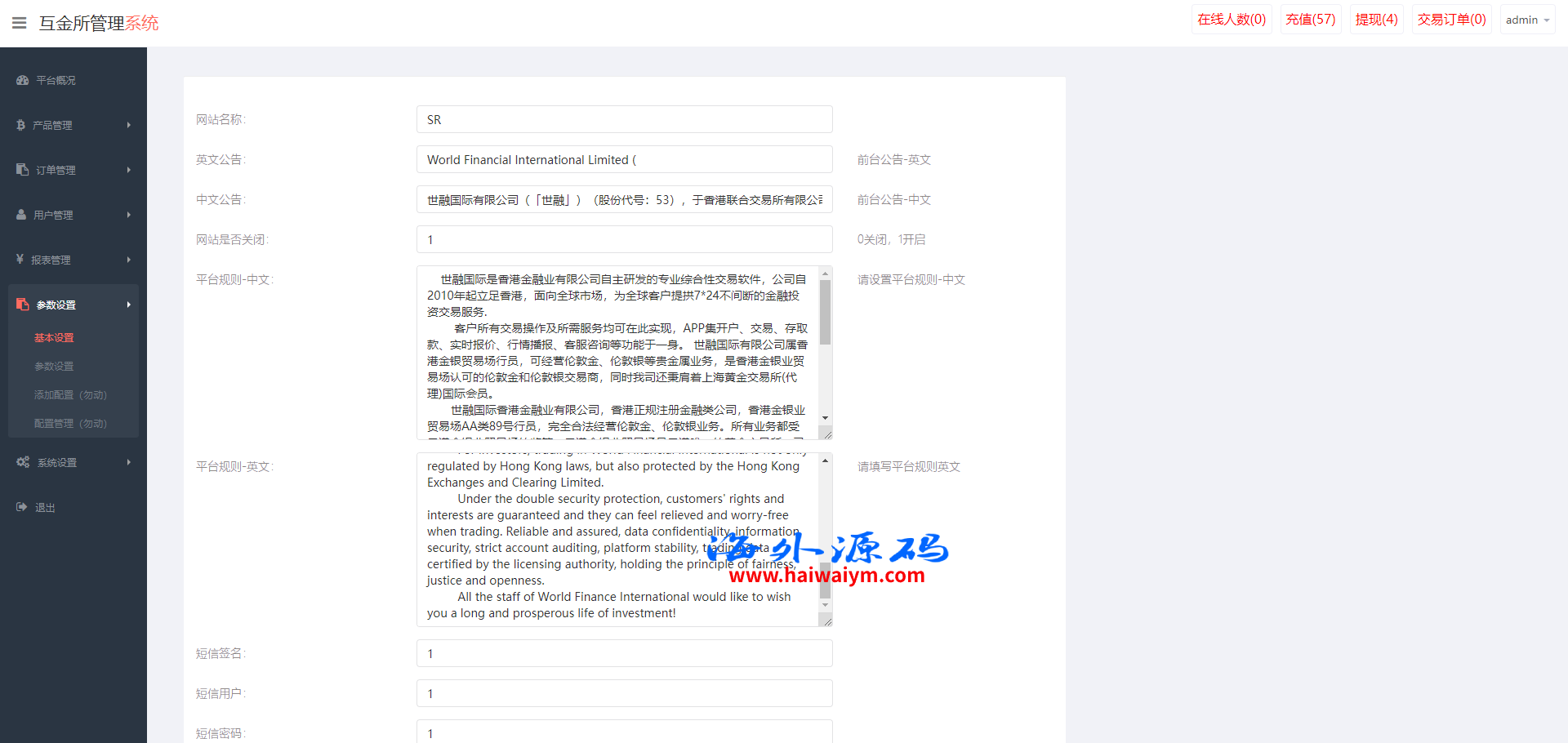Open the admin user dropdown

tap(1526, 20)
